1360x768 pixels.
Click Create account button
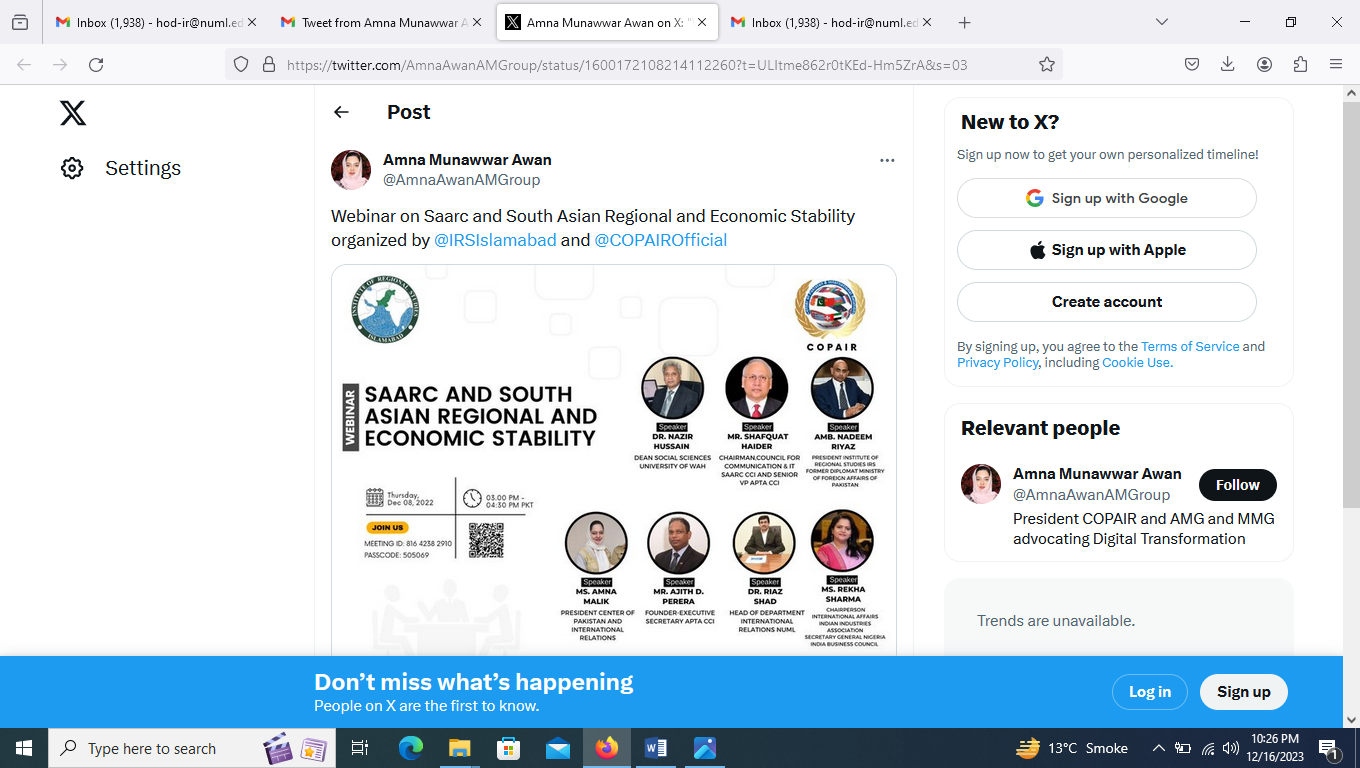[1106, 302]
